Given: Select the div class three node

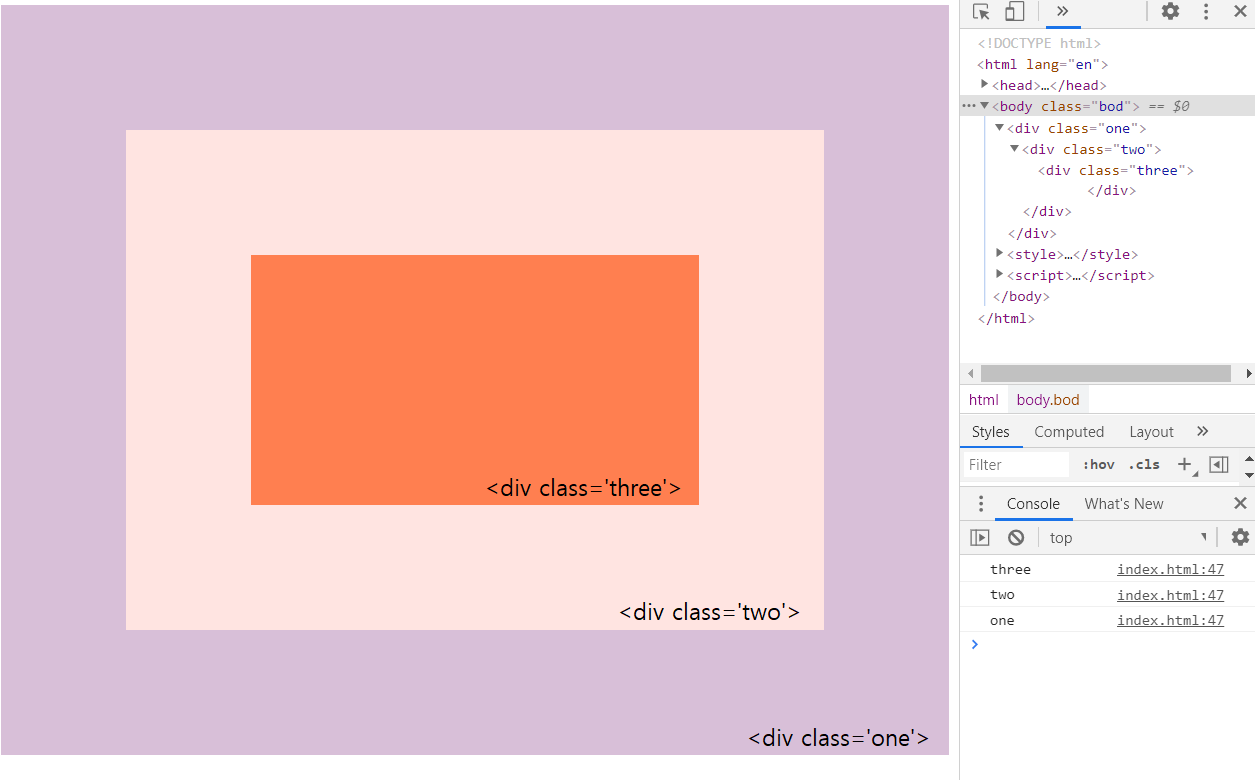Looking at the screenshot, I should pyautogui.click(x=1115, y=170).
